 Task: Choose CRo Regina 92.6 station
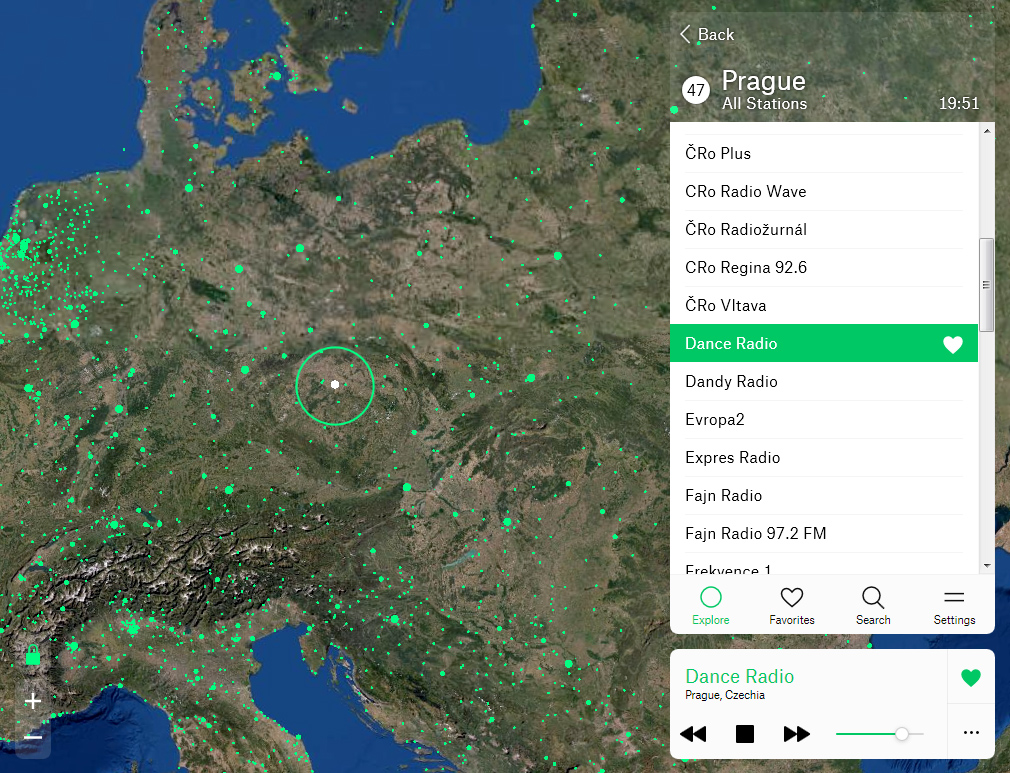point(824,267)
